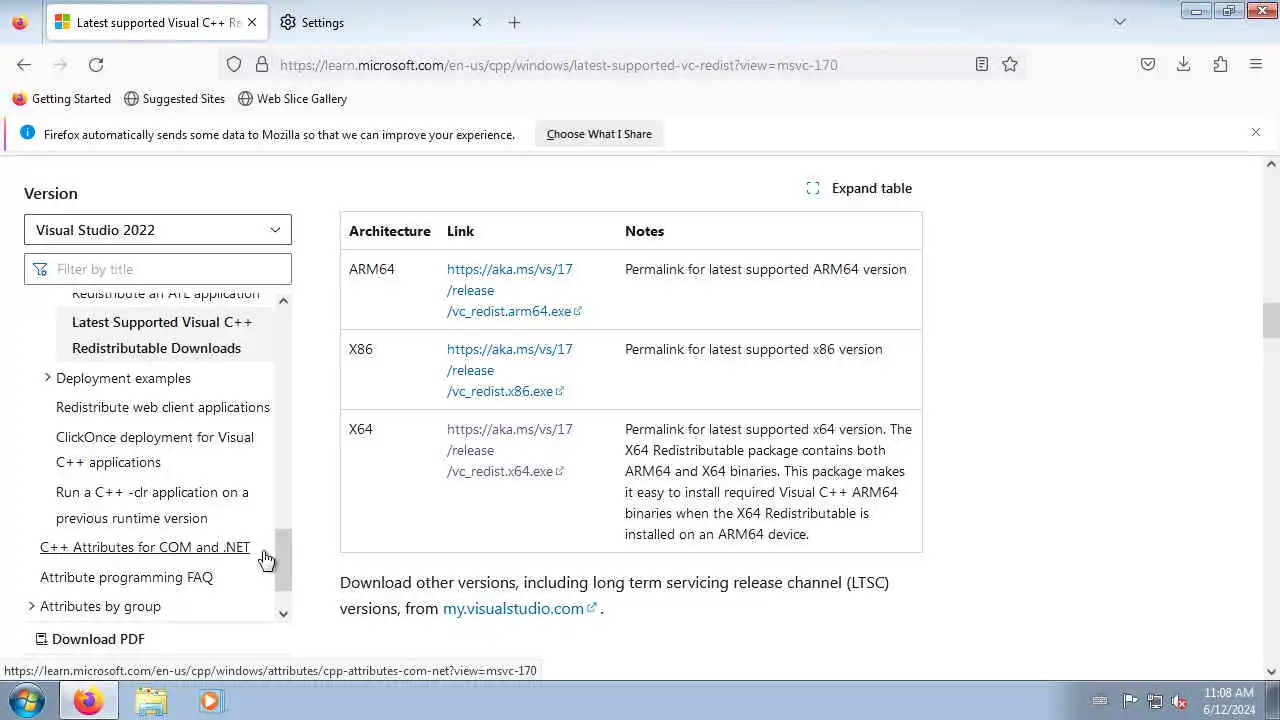Click the X64 architecture cell

tap(361, 429)
